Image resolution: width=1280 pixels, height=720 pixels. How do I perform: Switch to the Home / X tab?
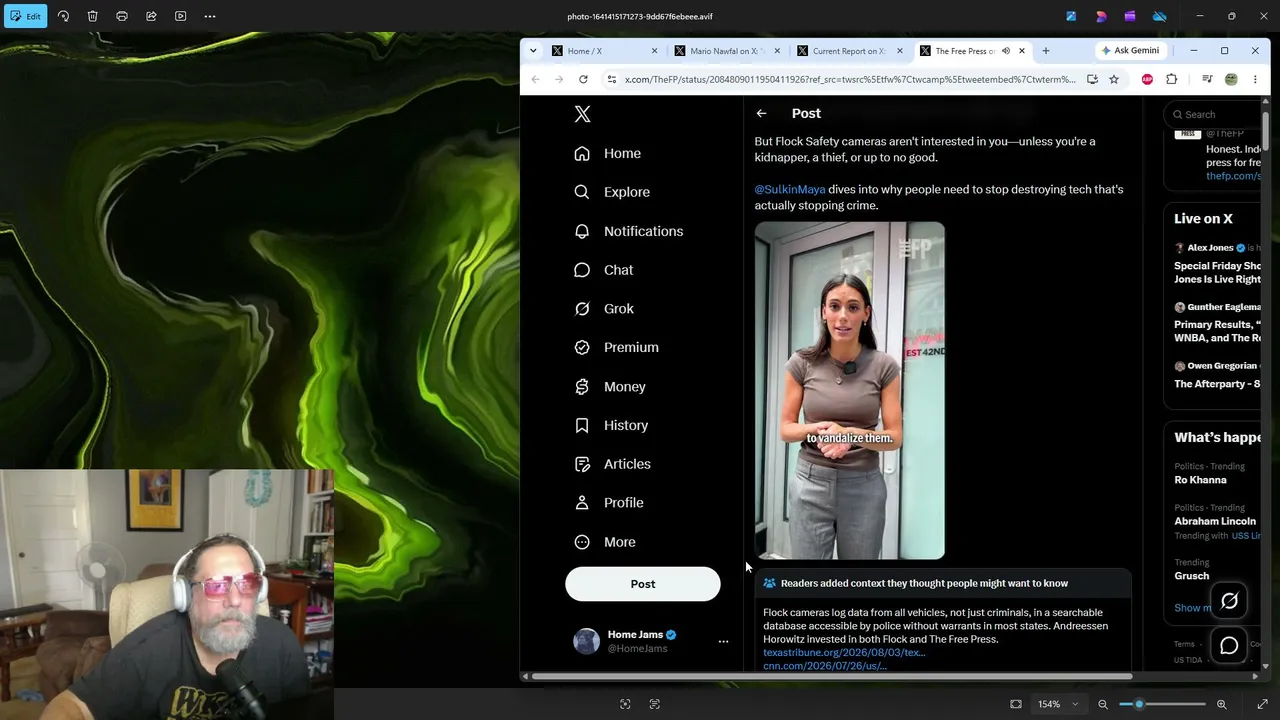point(605,51)
